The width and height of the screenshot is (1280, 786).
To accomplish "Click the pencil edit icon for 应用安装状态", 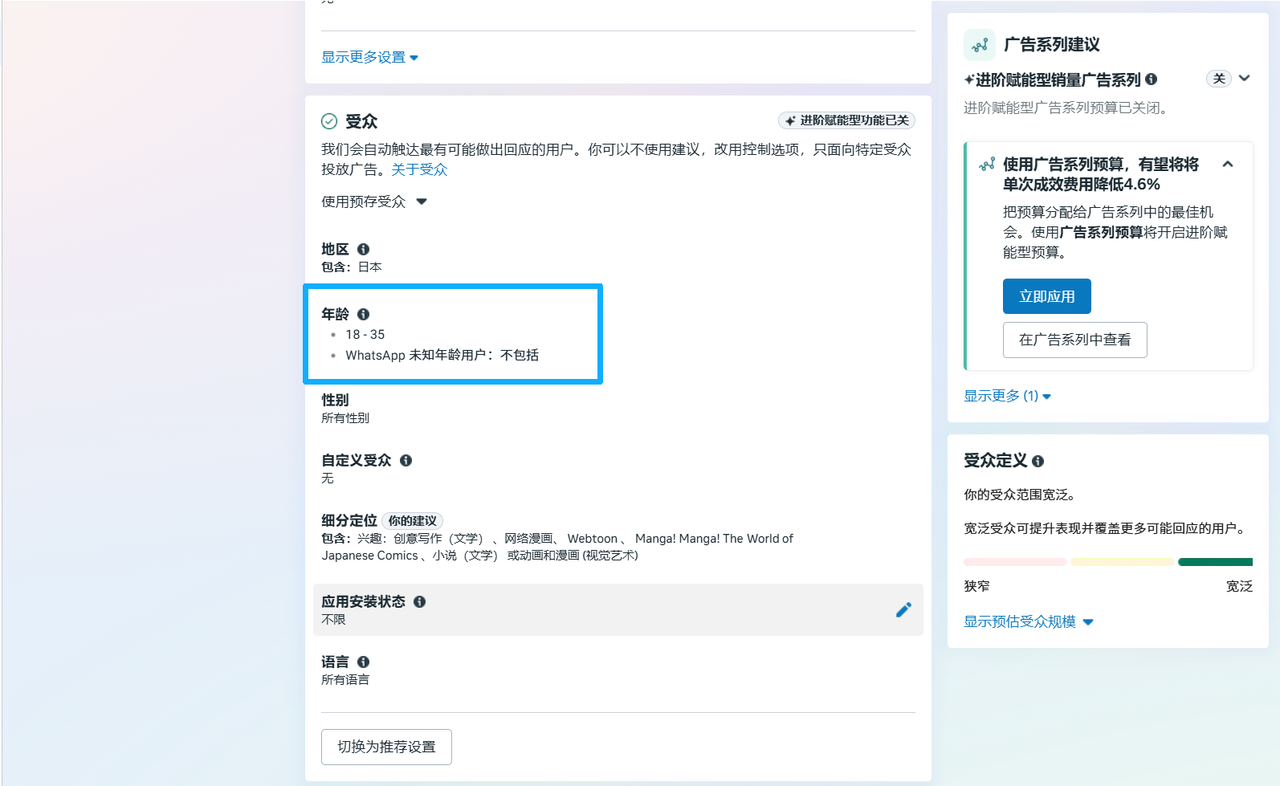I will [x=903, y=610].
